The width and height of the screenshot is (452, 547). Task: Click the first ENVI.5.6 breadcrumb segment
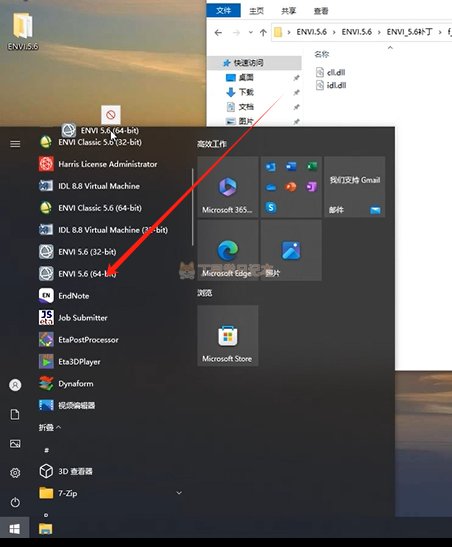(x=311, y=32)
